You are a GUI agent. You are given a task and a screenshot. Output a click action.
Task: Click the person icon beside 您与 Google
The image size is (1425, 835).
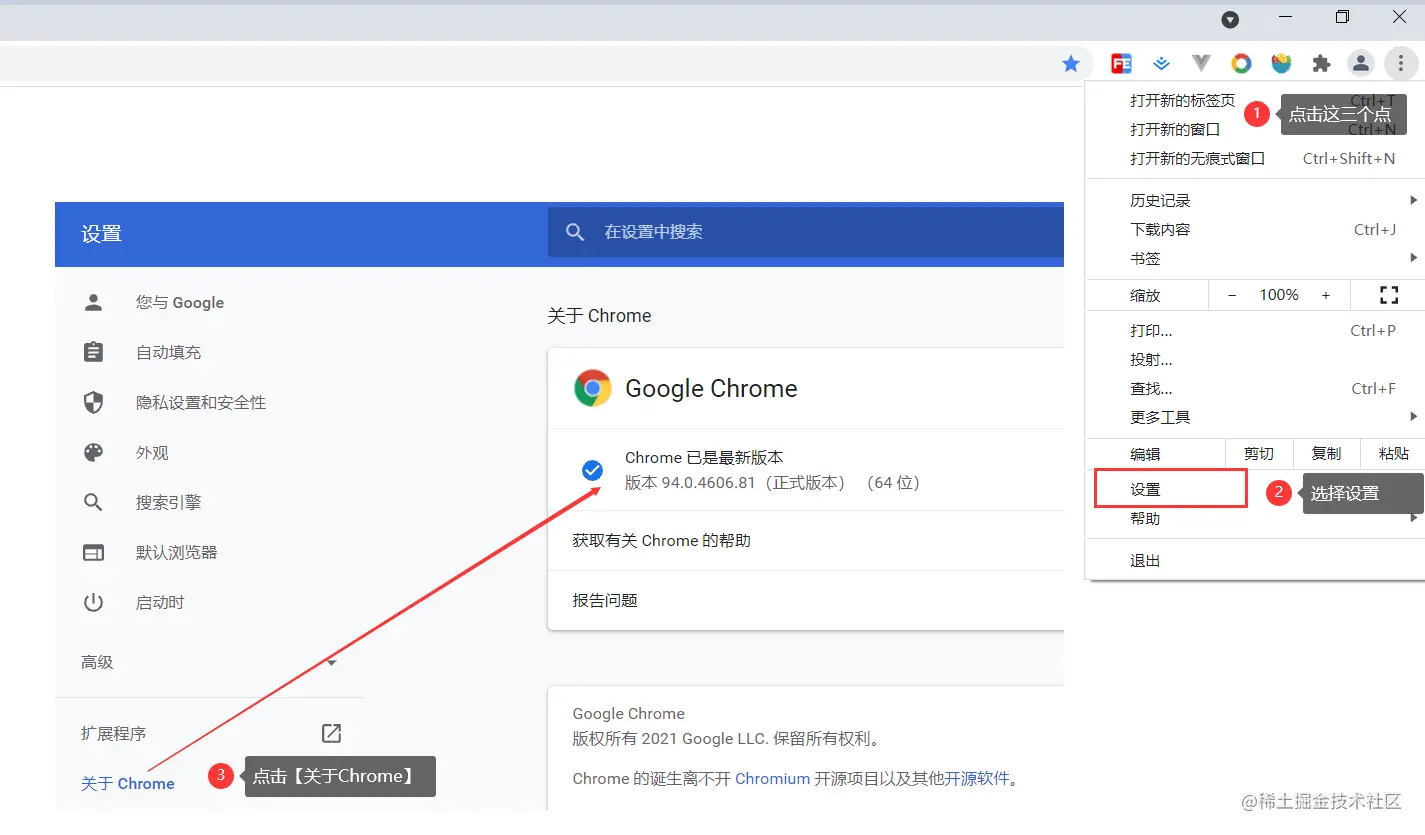point(93,302)
